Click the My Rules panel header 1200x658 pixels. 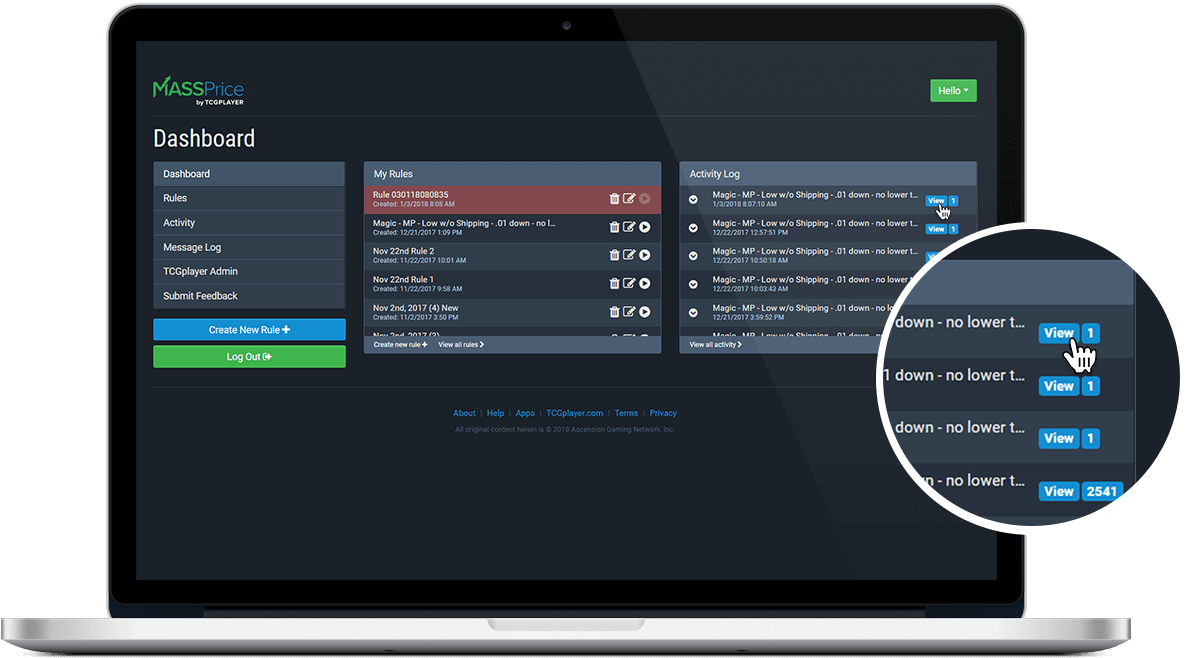pos(512,174)
